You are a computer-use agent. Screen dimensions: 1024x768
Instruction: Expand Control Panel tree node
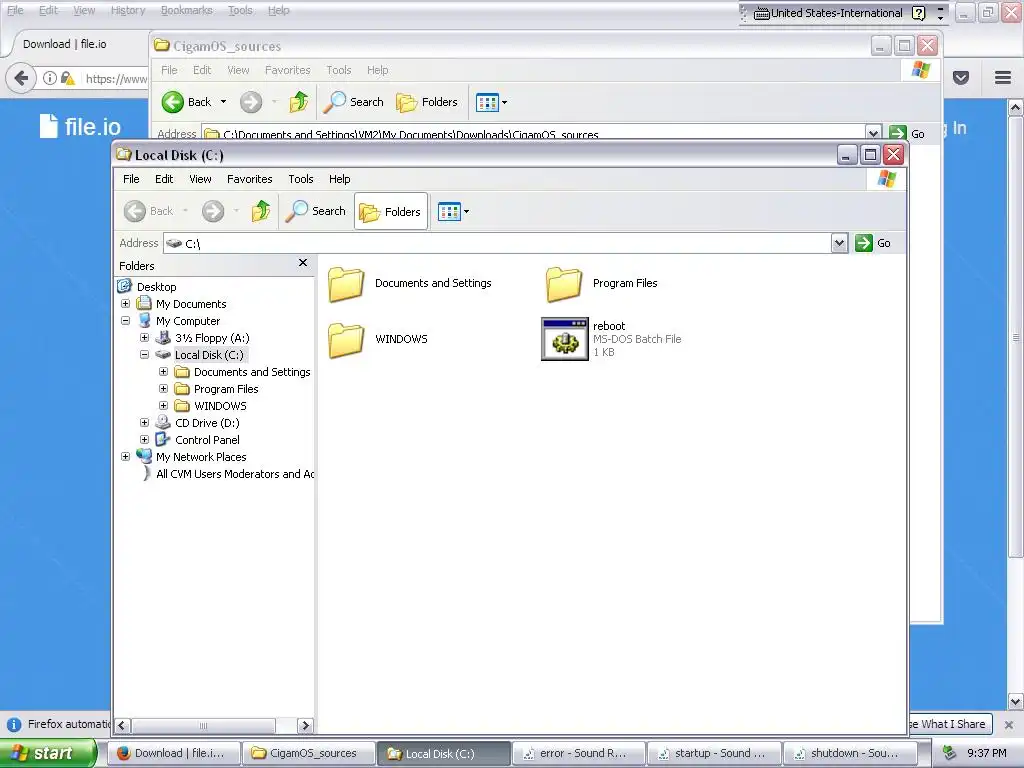pos(144,440)
